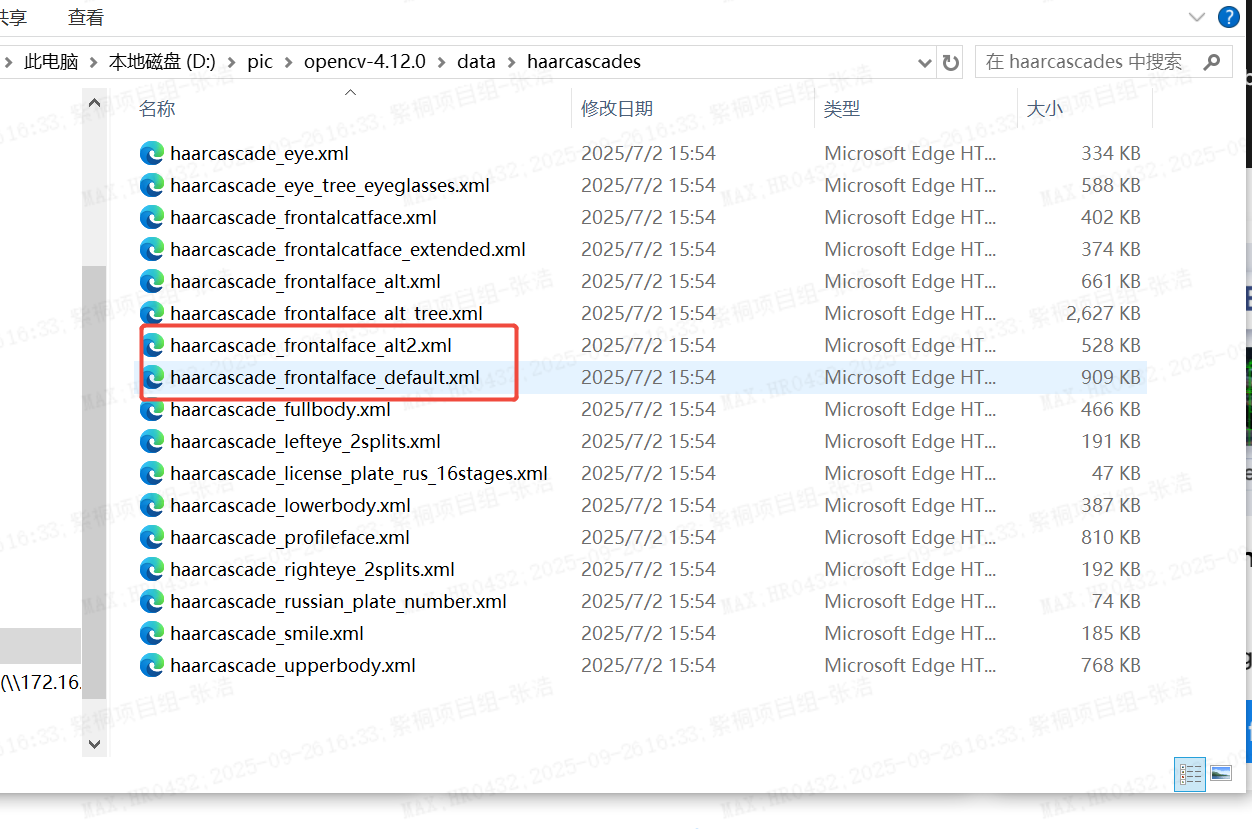Click the Edge icon of haarcascade_eye.xml
The image size is (1252, 829).
[x=152, y=153]
